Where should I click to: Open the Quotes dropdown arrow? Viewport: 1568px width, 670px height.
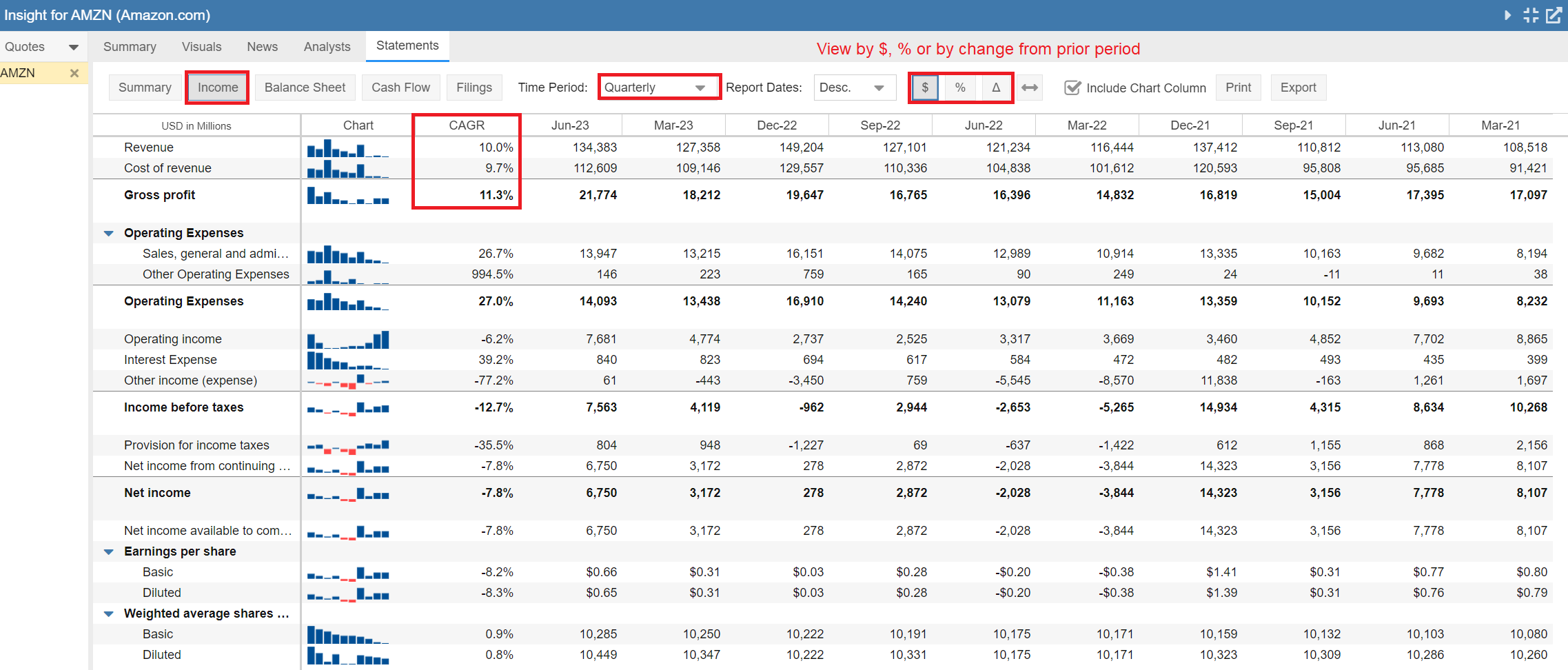click(x=73, y=47)
